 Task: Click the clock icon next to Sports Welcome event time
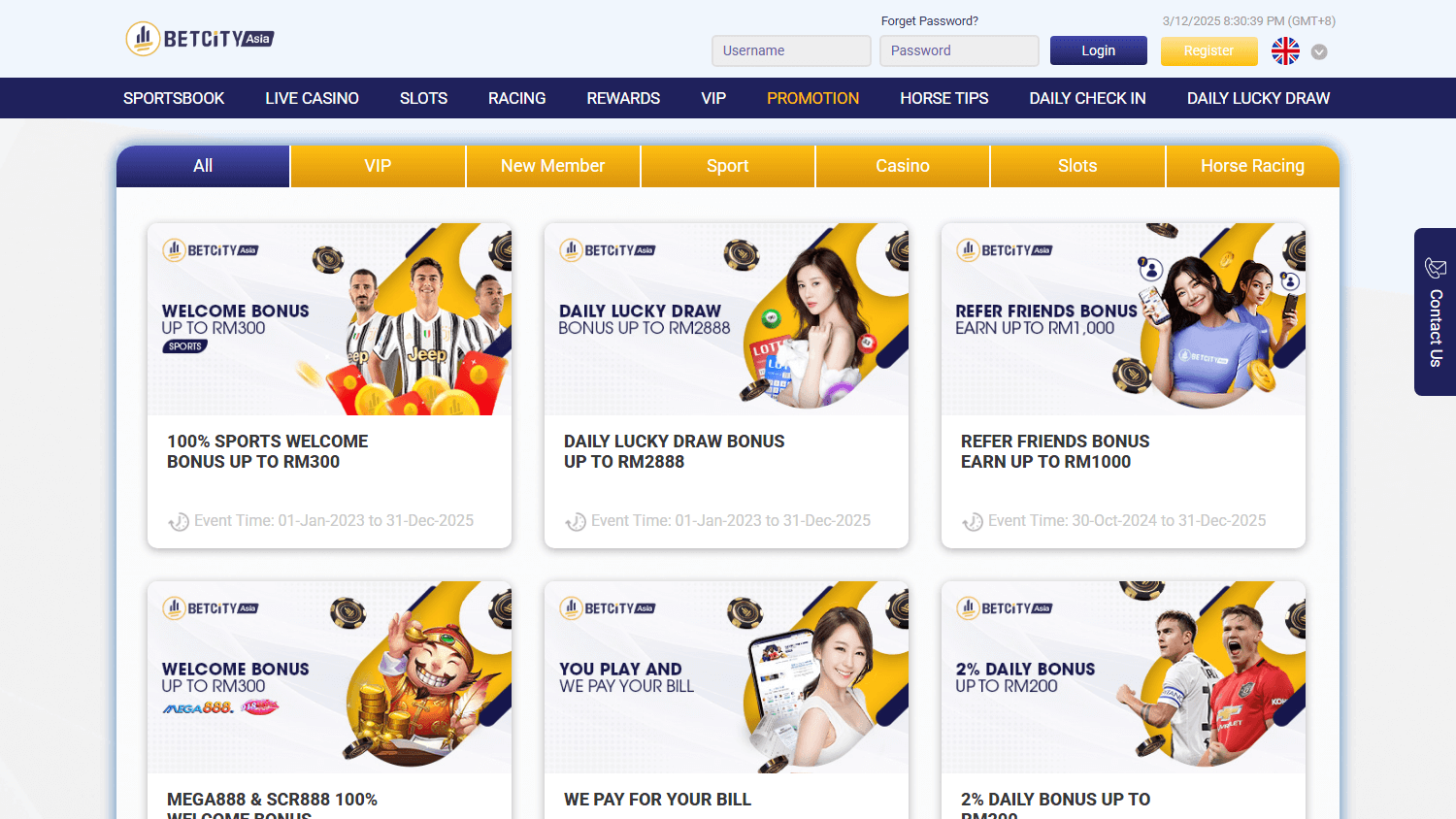pyautogui.click(x=179, y=521)
